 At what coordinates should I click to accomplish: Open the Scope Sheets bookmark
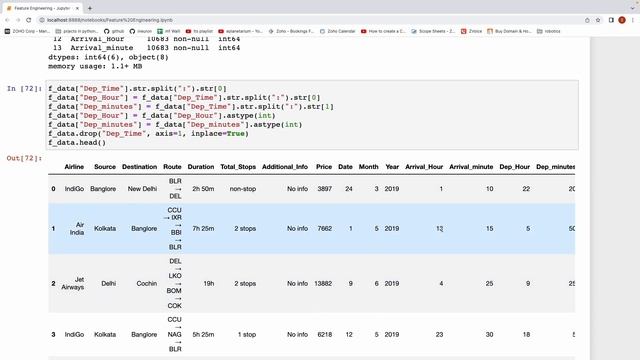[x=433, y=31]
